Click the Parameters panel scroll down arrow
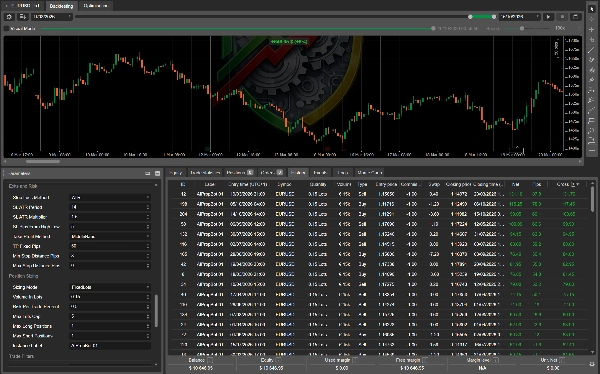Viewport: 600px width, 374px height. [156, 365]
